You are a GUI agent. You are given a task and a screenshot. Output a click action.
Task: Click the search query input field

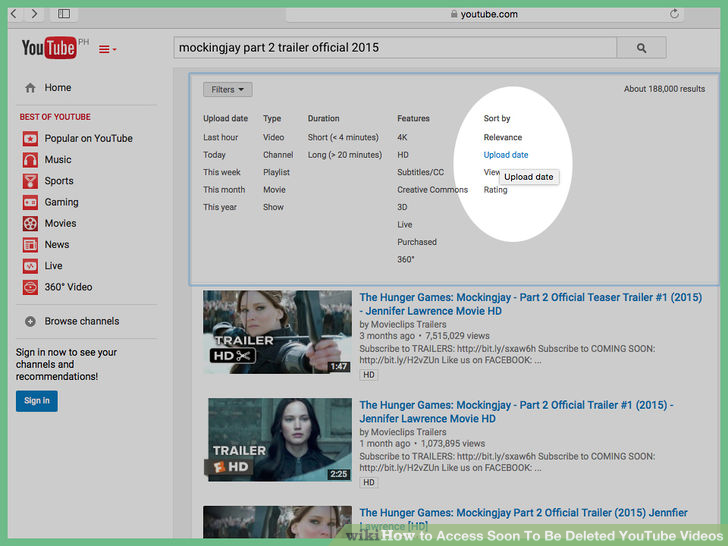[x=395, y=47]
